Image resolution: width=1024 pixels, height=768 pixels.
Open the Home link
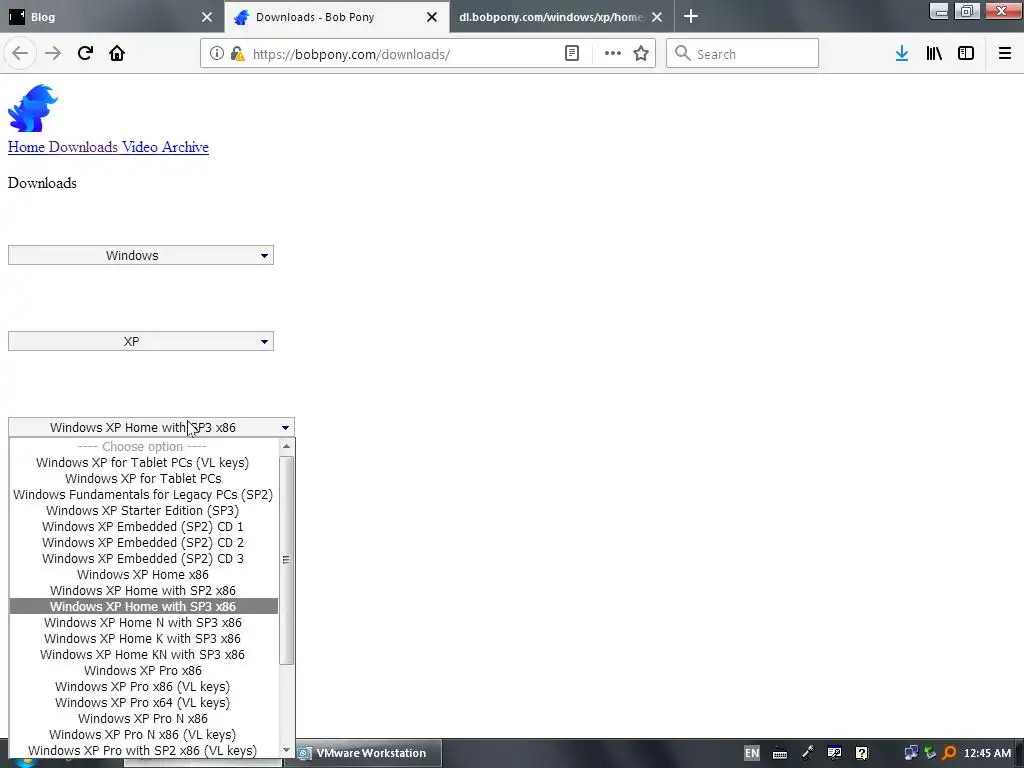point(26,147)
